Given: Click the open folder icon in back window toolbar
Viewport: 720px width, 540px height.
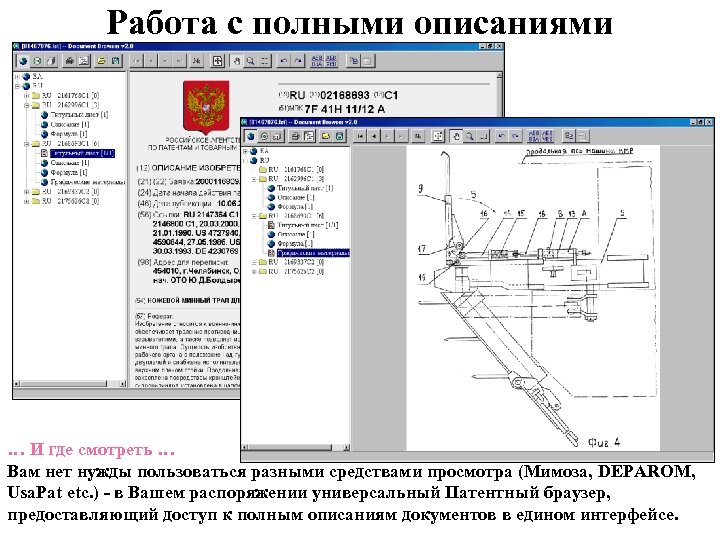Looking at the screenshot, I should pyautogui.click(x=102, y=61).
